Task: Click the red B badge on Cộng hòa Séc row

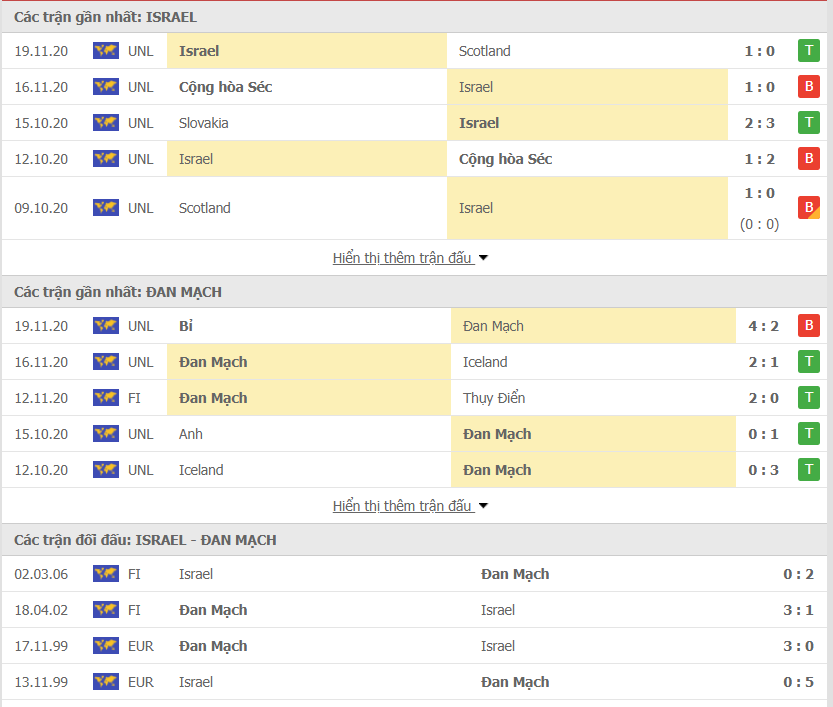Action: pos(809,86)
